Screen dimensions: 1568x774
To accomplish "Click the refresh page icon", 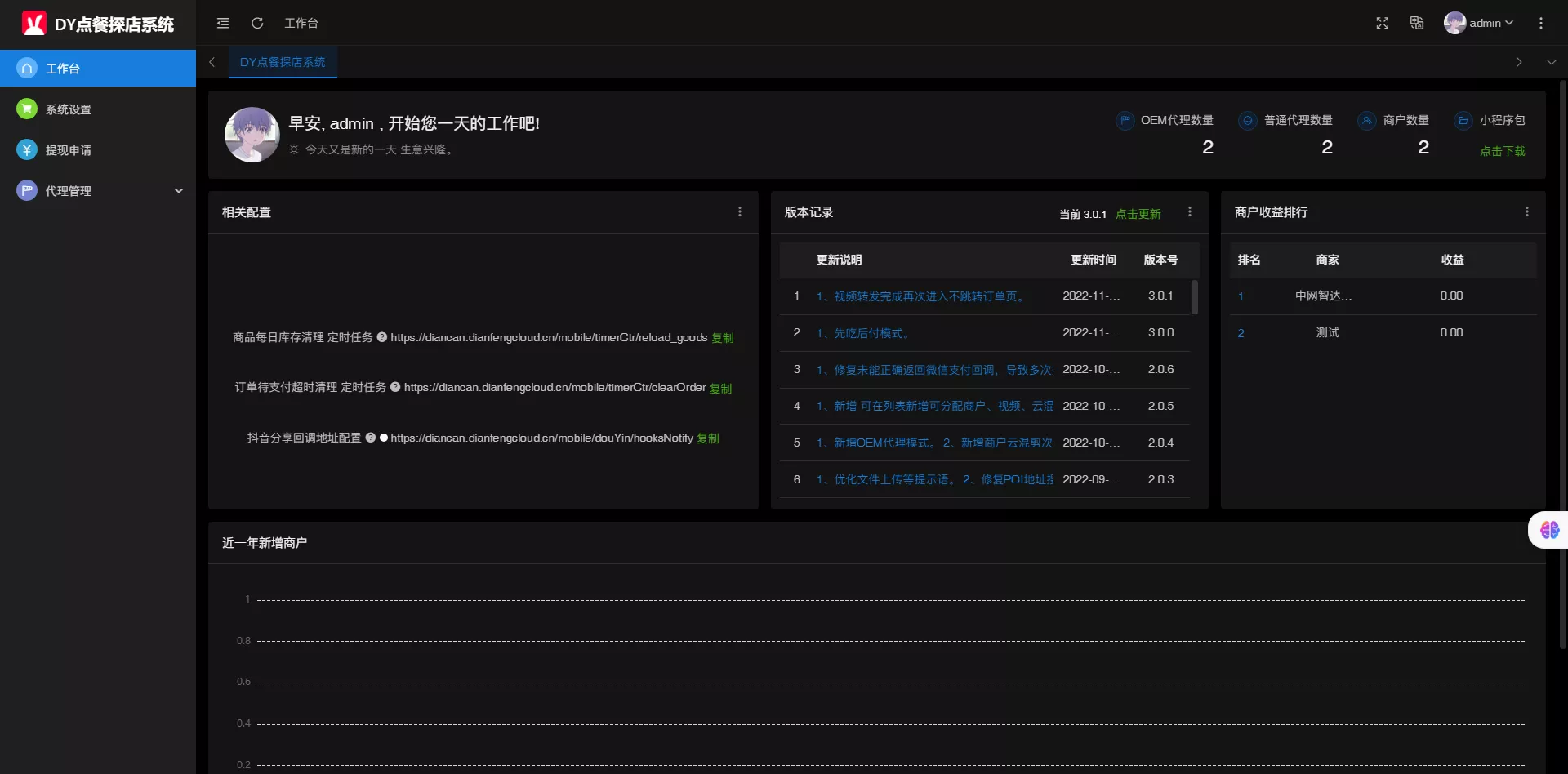I will click(257, 23).
